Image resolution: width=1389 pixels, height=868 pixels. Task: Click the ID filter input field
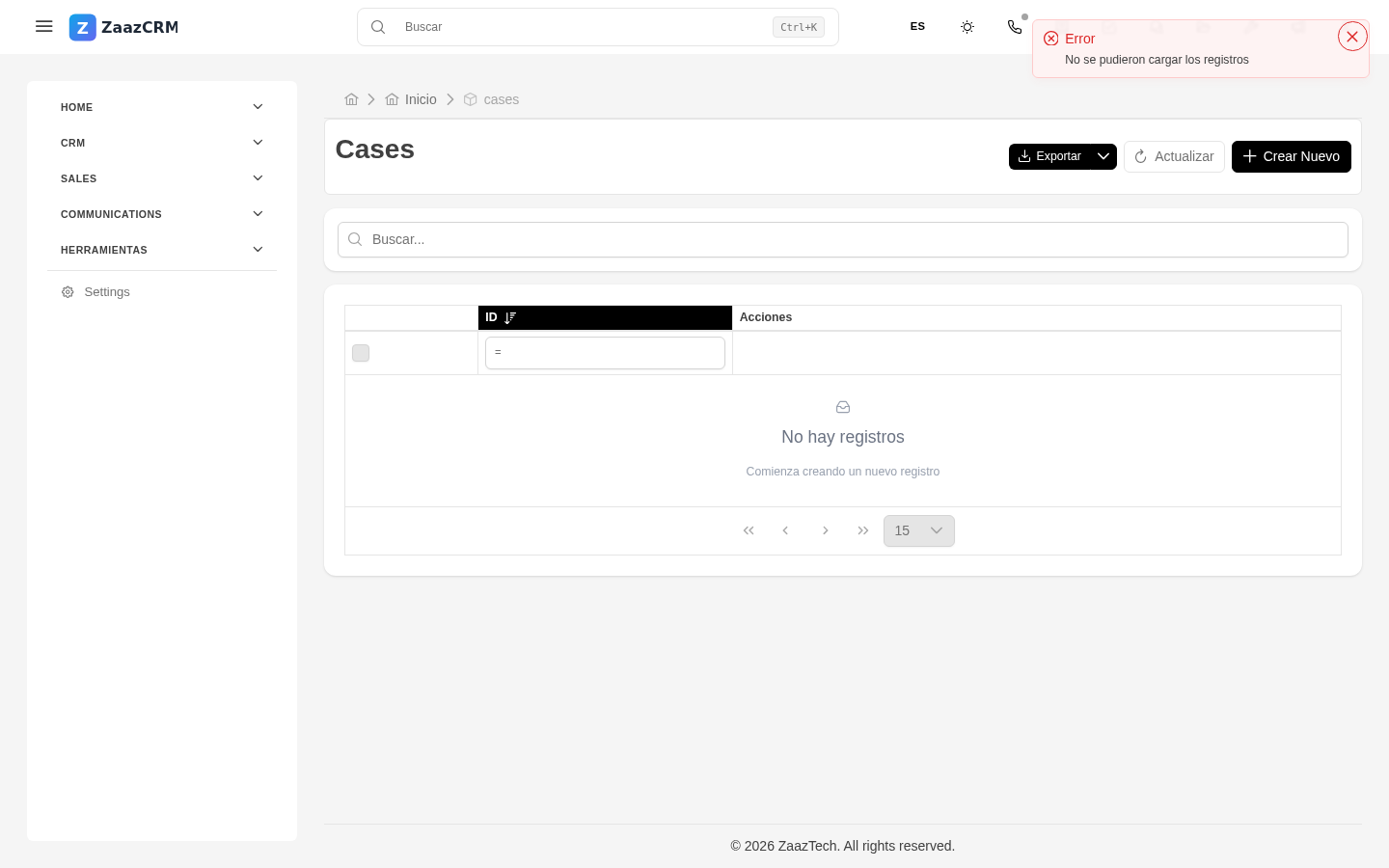(605, 353)
